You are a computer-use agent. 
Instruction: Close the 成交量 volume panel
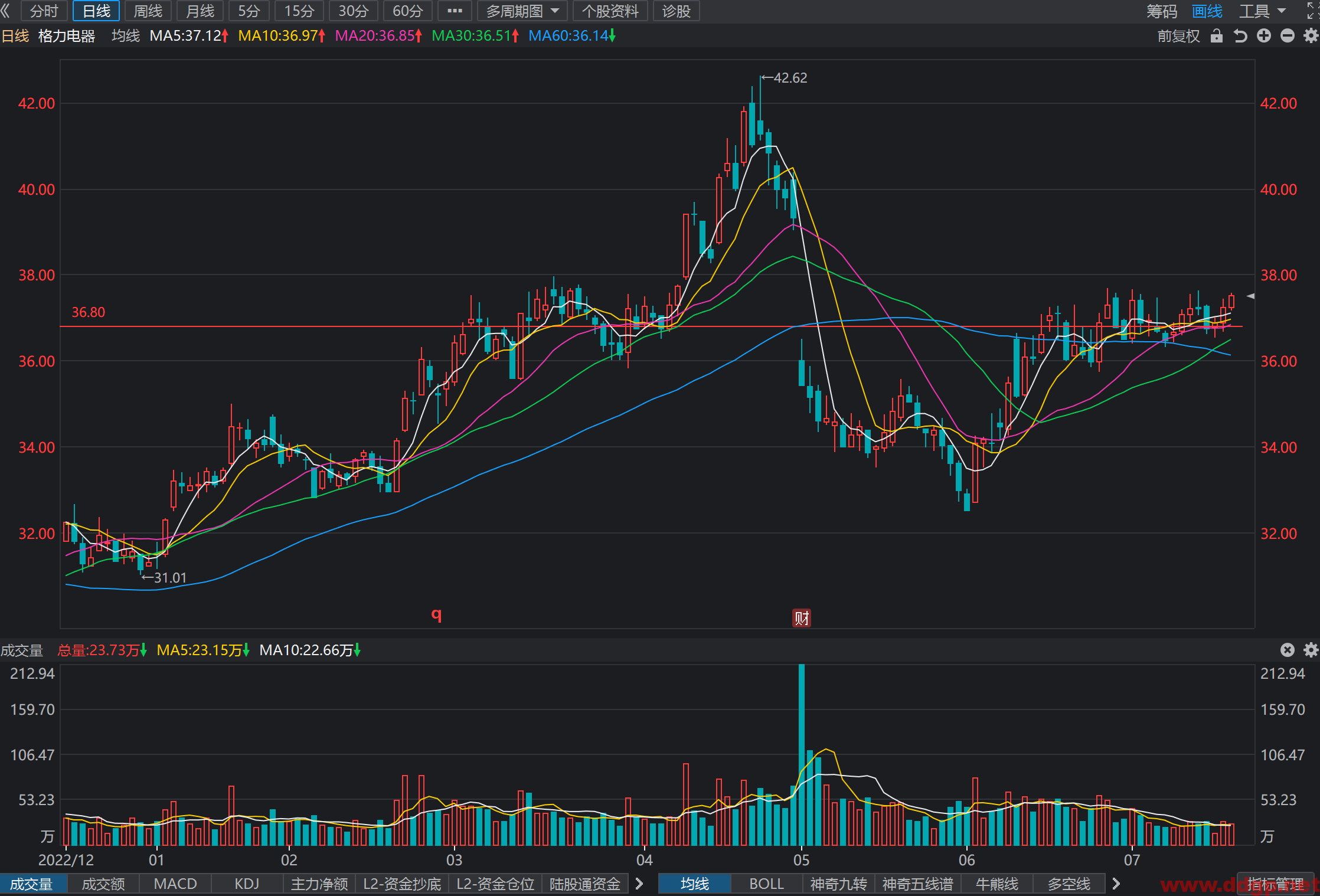(x=1288, y=650)
